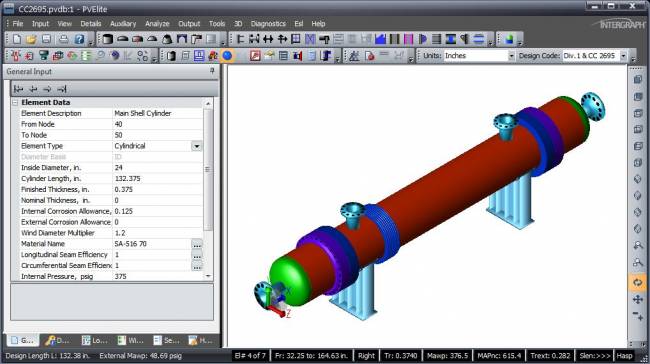Open the Units dropdown
Image resolution: width=650 pixels, height=364 pixels.
tap(511, 56)
